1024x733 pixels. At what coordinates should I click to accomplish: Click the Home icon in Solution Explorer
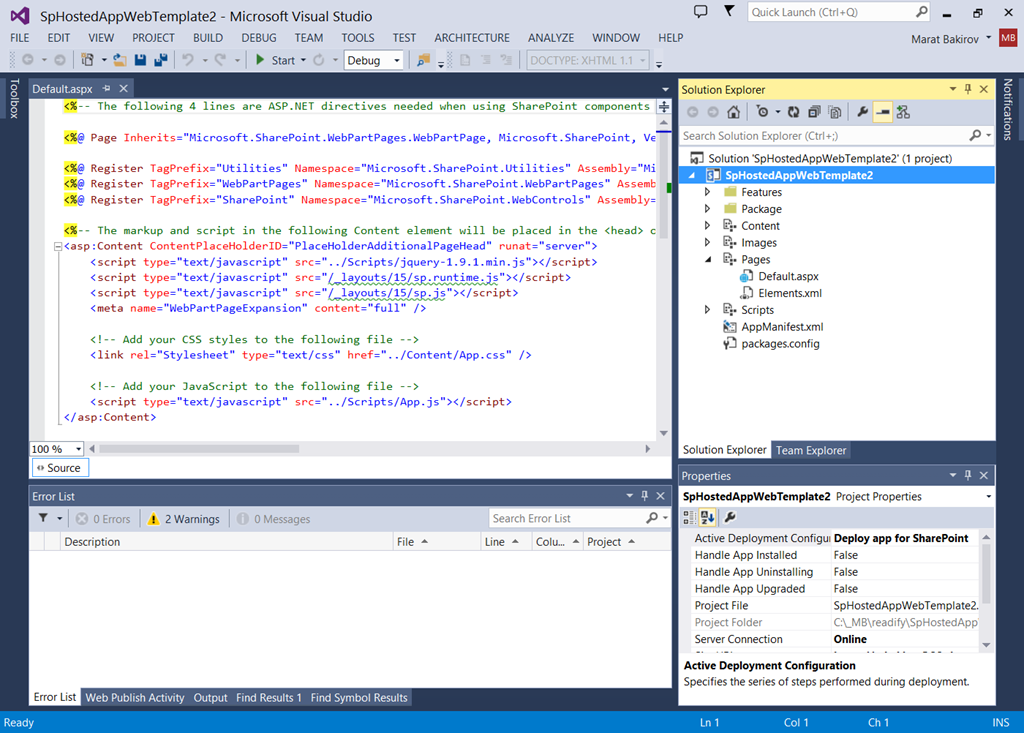click(733, 112)
